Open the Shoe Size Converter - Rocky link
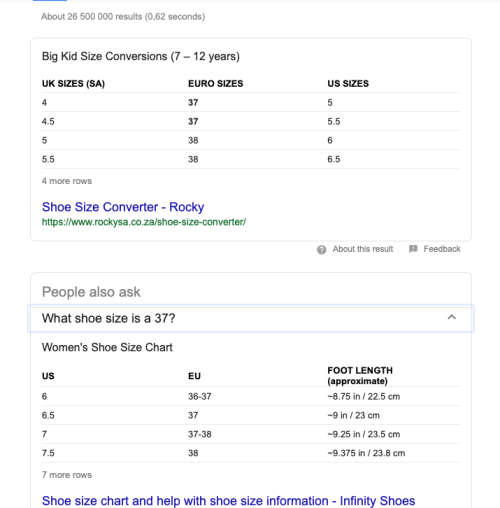This screenshot has height=508, width=500. (123, 207)
